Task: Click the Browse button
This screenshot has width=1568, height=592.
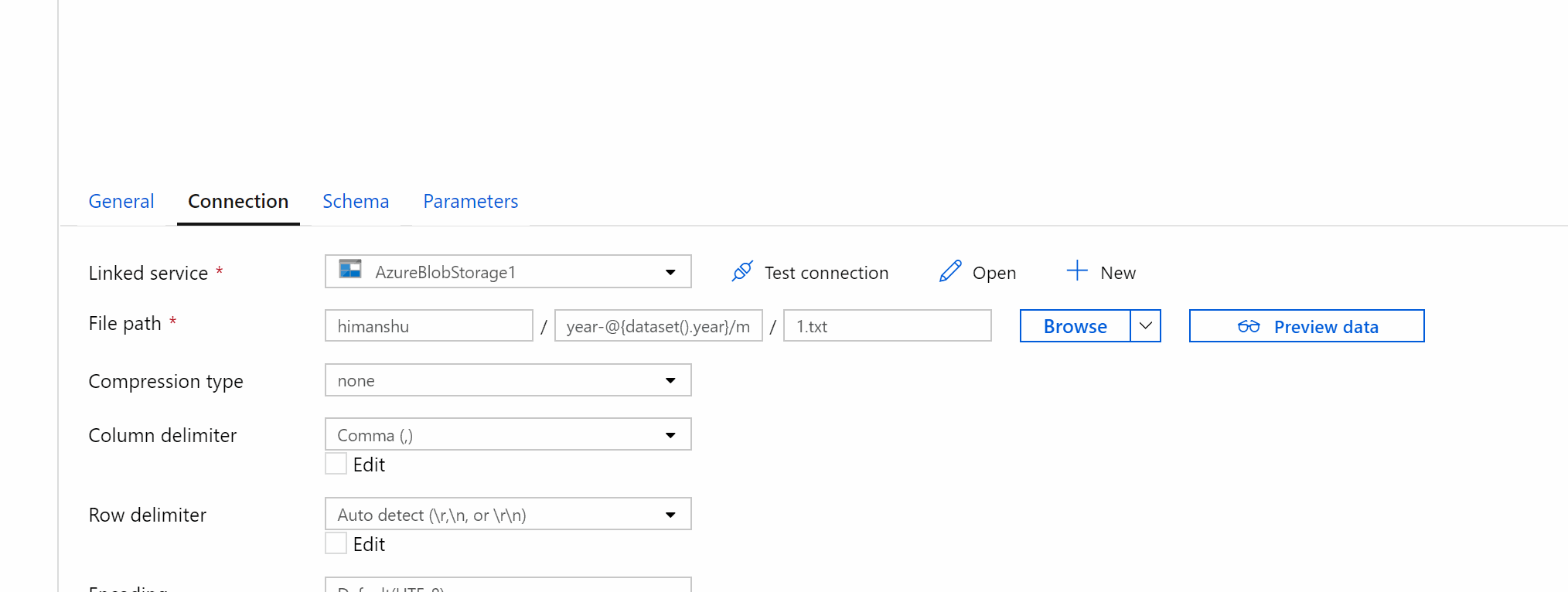Action: click(x=1075, y=326)
